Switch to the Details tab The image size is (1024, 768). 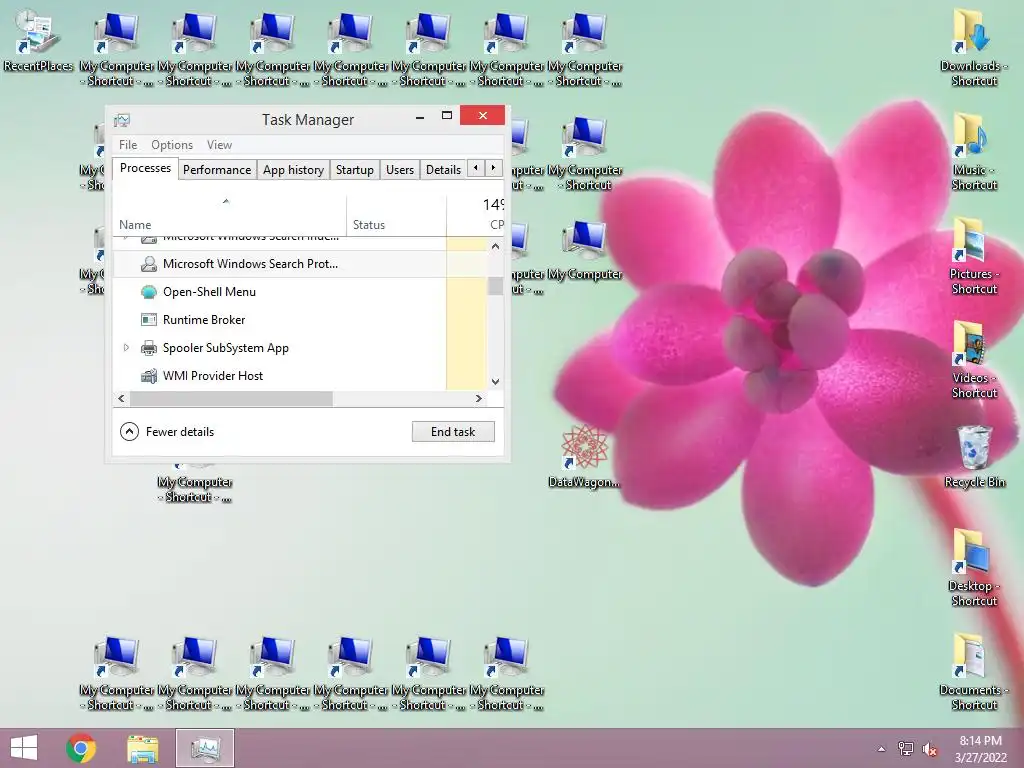(443, 170)
